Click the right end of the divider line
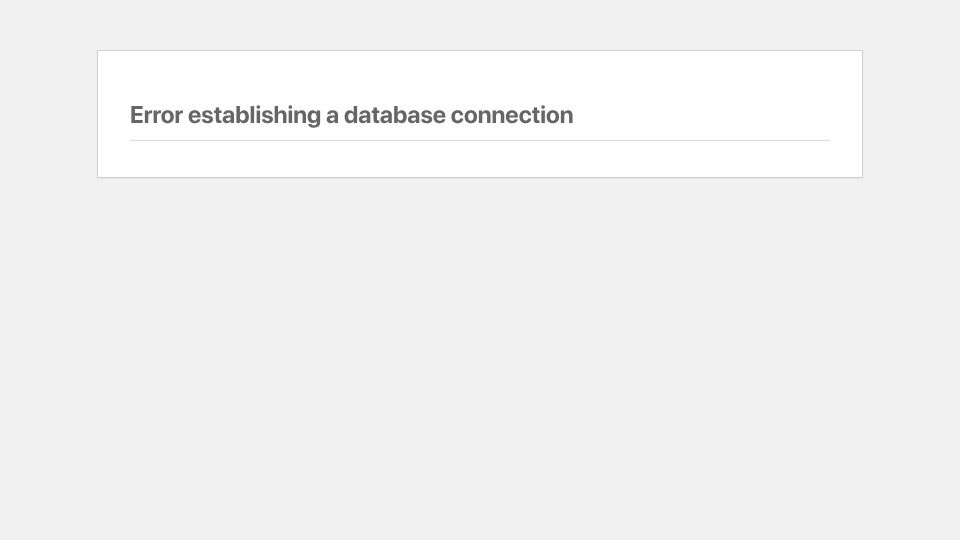The width and height of the screenshot is (960, 540). [x=827, y=140]
